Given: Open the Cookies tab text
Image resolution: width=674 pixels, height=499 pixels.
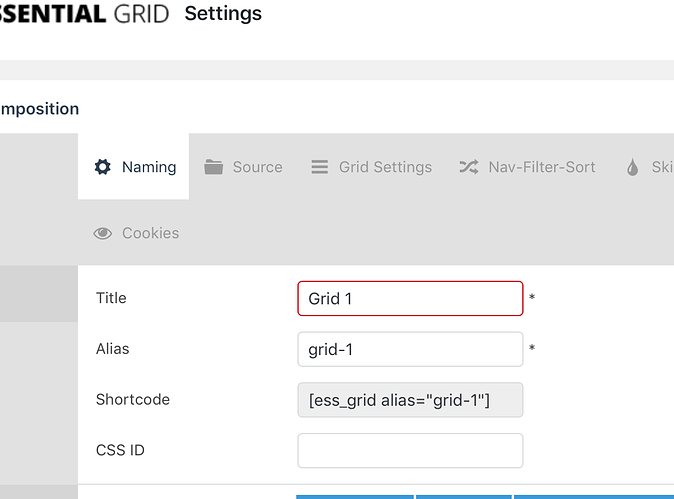Looking at the screenshot, I should point(150,233).
